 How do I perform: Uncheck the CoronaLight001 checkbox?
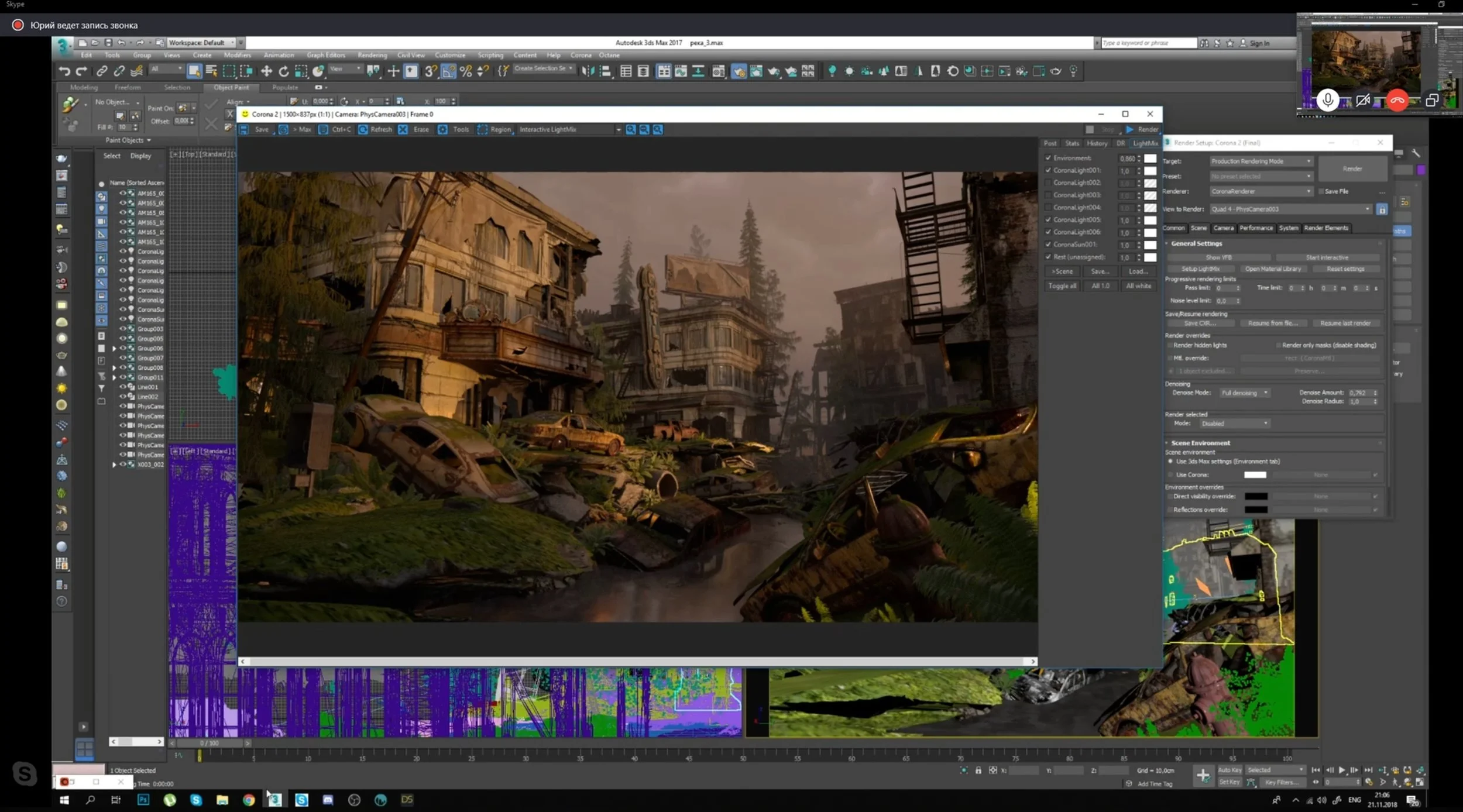point(1048,170)
